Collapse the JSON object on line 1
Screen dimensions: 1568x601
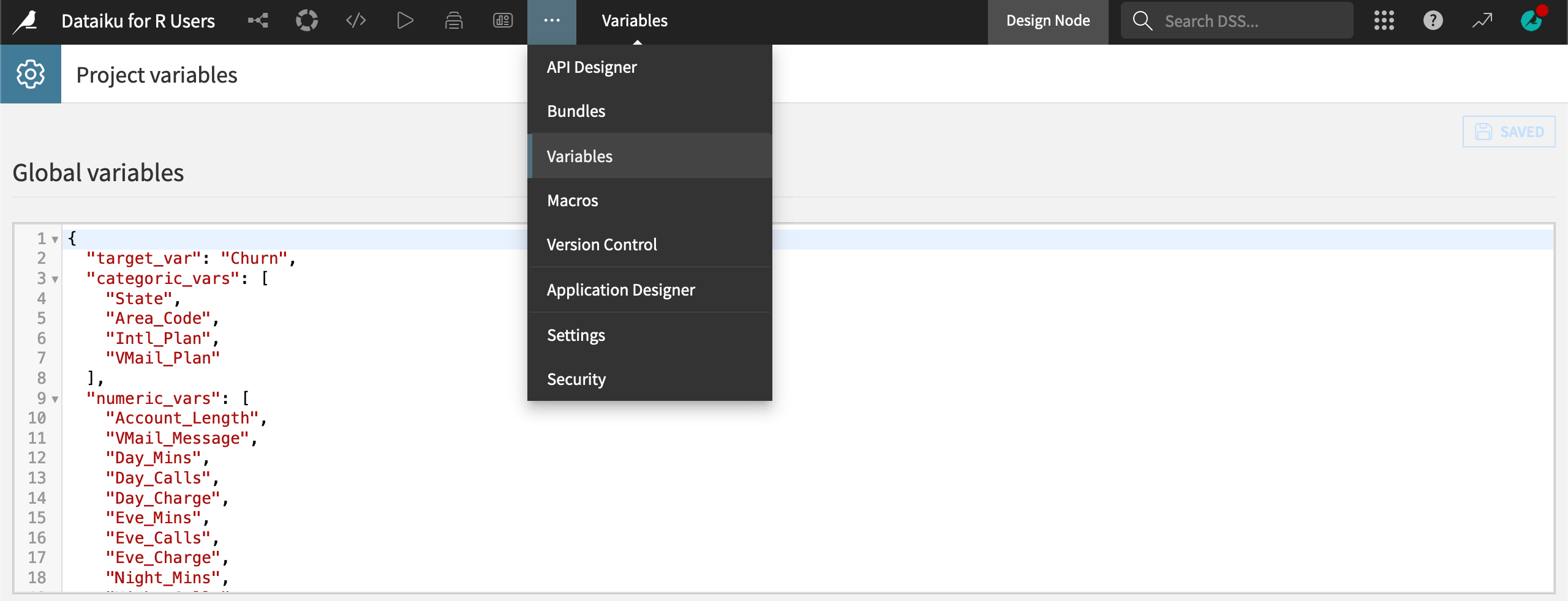pos(55,240)
